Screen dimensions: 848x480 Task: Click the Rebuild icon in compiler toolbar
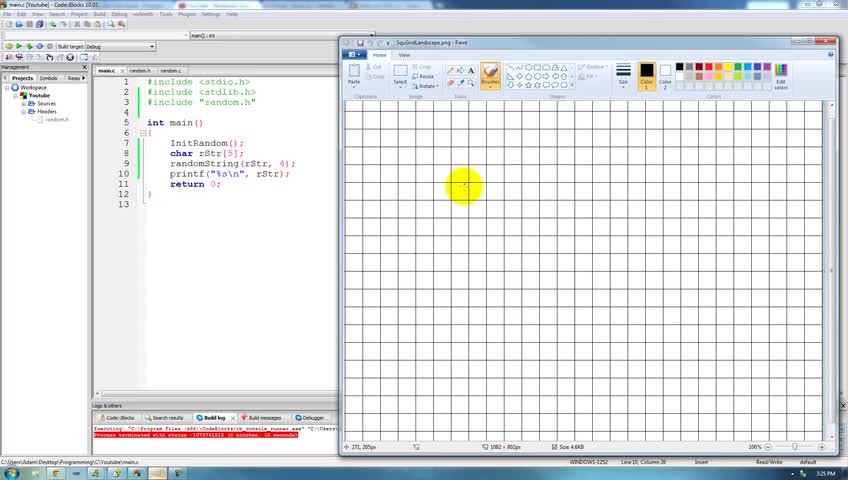point(39,46)
